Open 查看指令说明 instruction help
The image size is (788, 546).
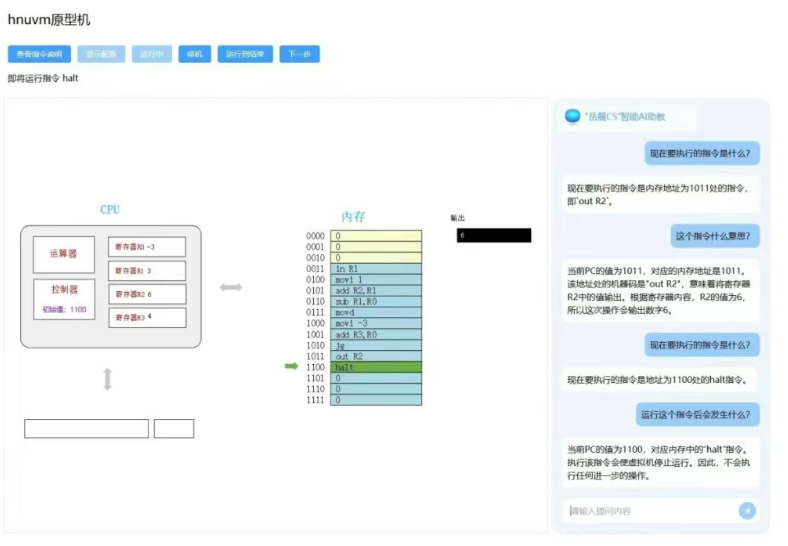(x=39, y=54)
